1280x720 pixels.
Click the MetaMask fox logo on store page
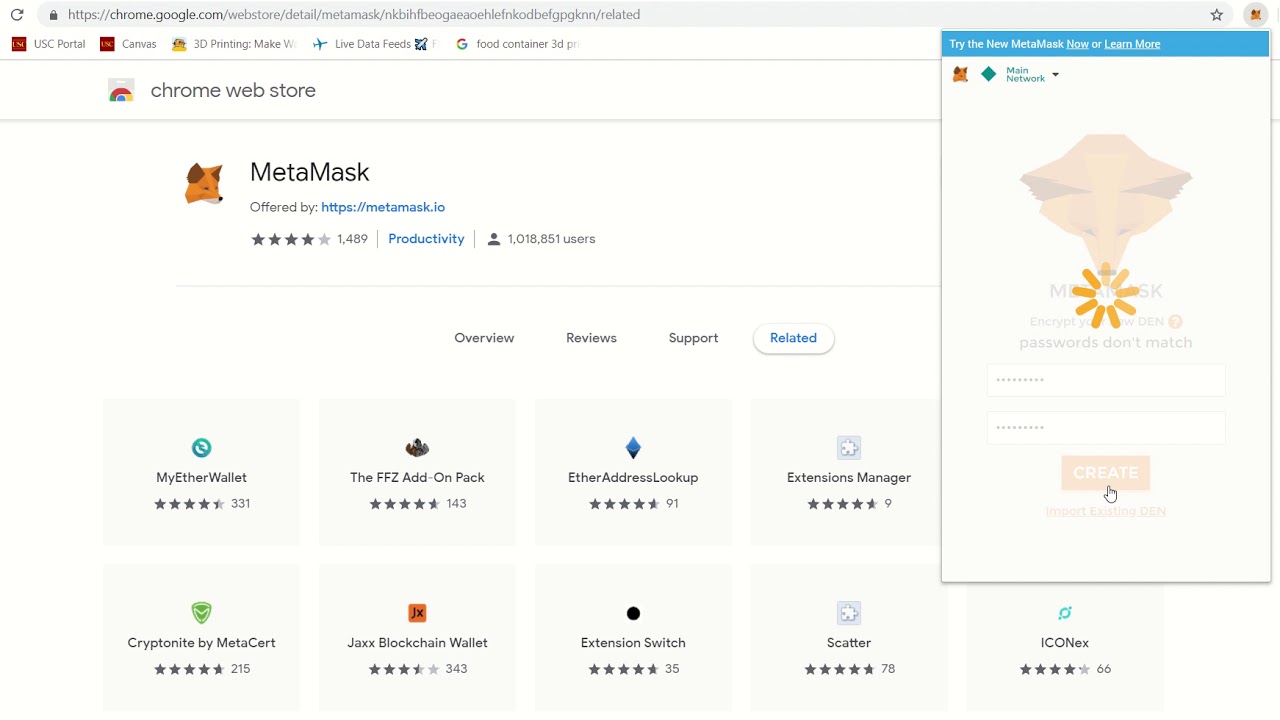(204, 184)
